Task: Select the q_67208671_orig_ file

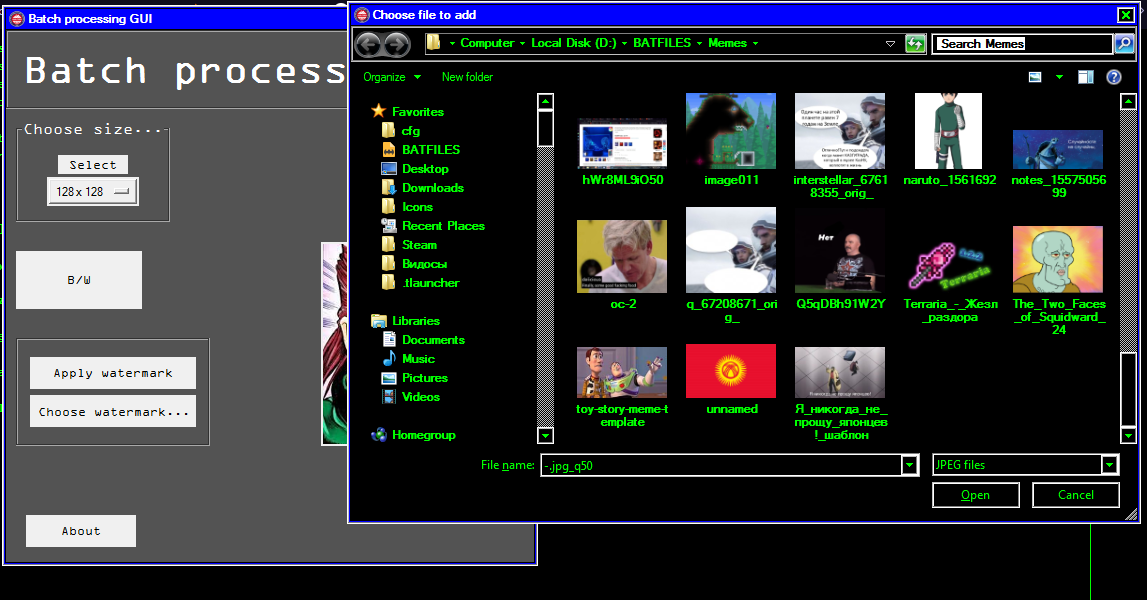Action: tap(731, 265)
